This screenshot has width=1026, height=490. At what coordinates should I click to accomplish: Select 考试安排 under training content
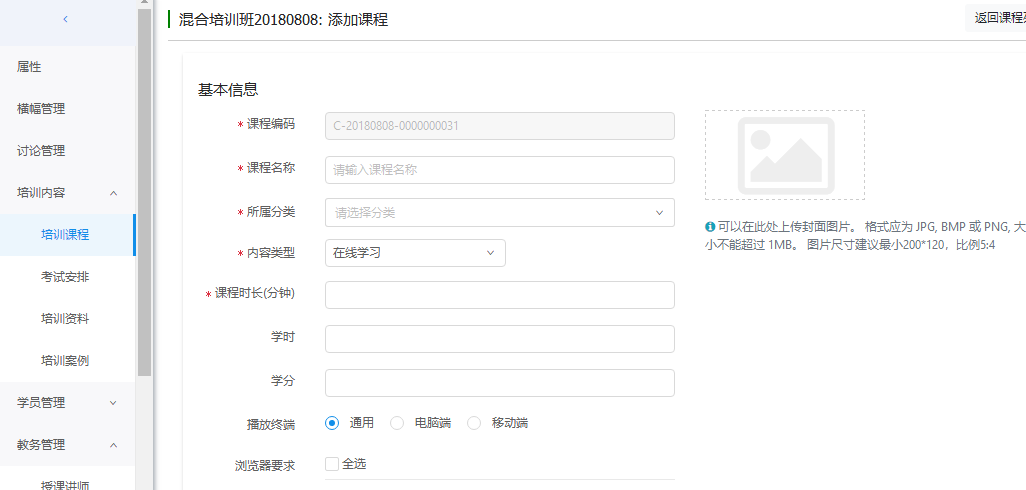[65, 277]
